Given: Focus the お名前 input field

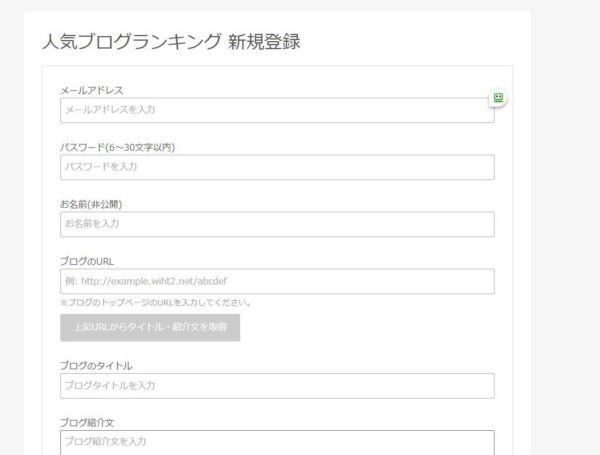Looking at the screenshot, I should 277,224.
